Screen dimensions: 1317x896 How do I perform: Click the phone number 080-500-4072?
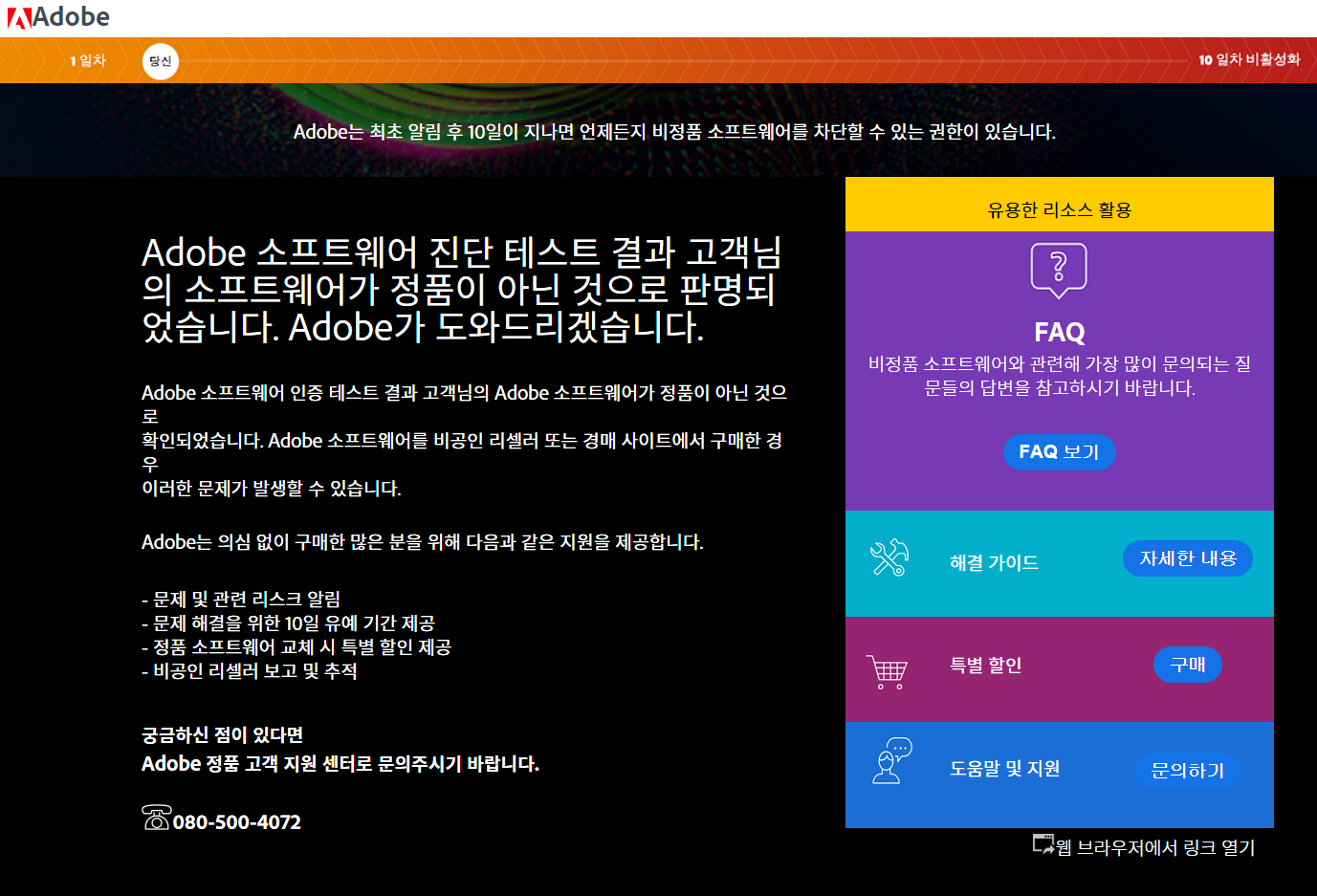pyautogui.click(x=237, y=822)
